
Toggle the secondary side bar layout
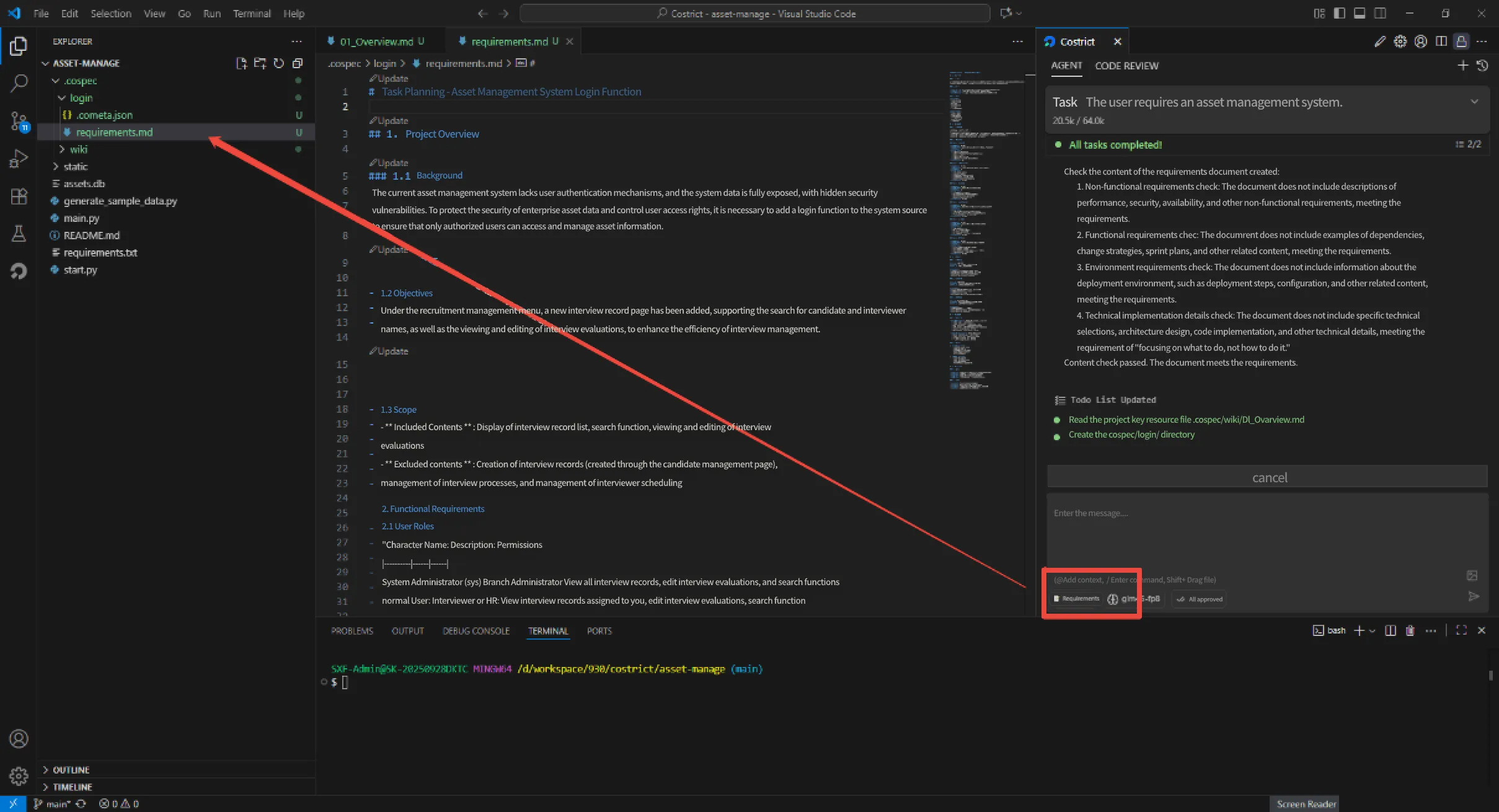(x=1380, y=13)
